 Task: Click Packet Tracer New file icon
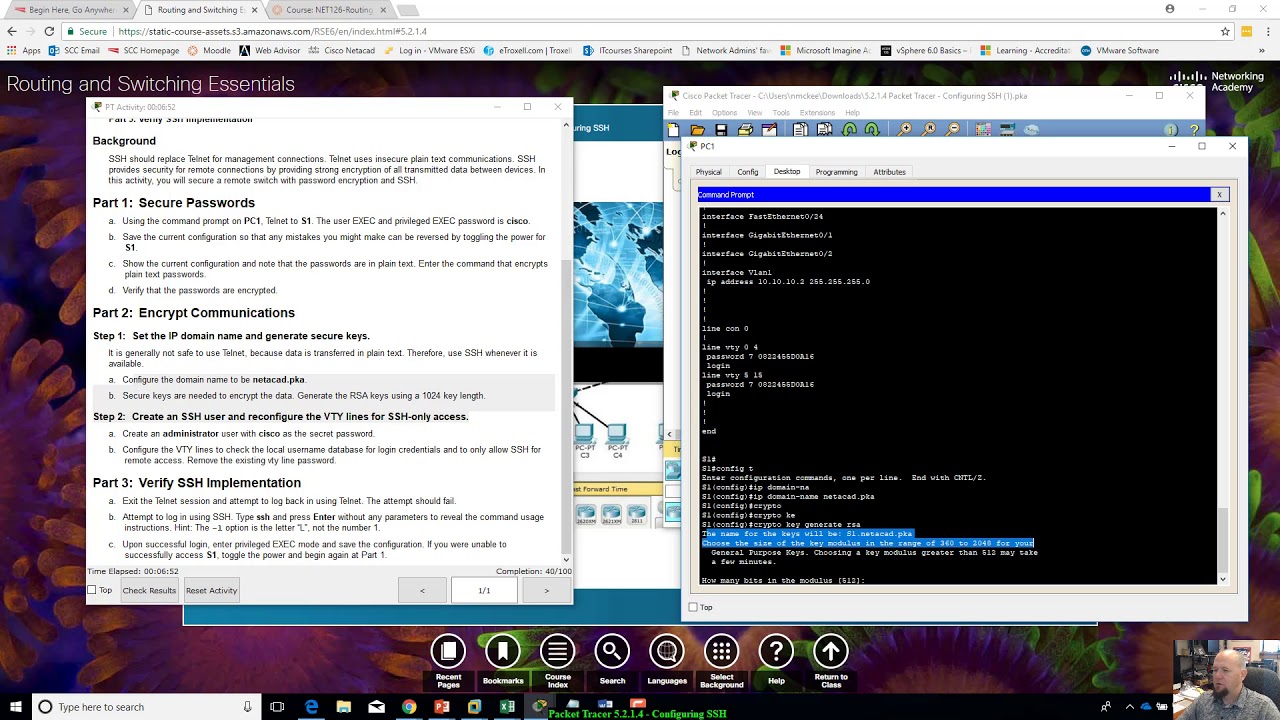pos(673,130)
